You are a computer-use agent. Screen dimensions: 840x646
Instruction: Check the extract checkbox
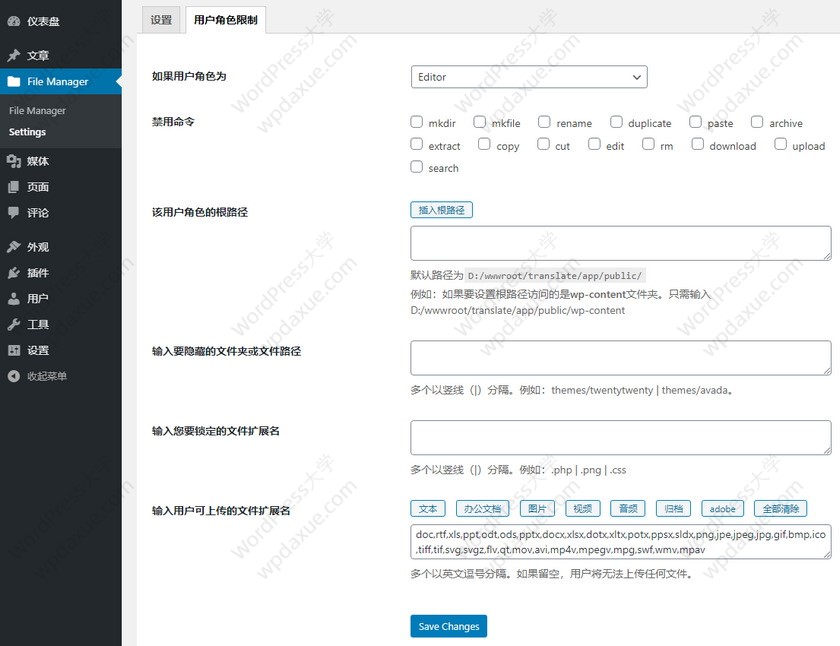[x=417, y=144]
